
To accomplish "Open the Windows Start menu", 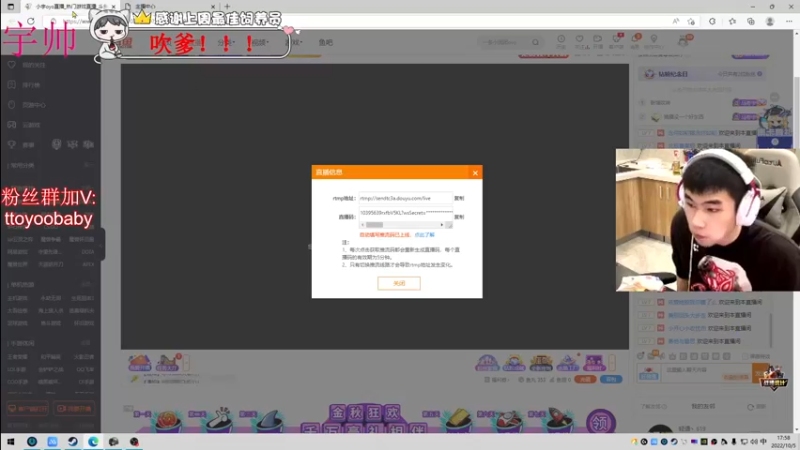I will (10, 441).
